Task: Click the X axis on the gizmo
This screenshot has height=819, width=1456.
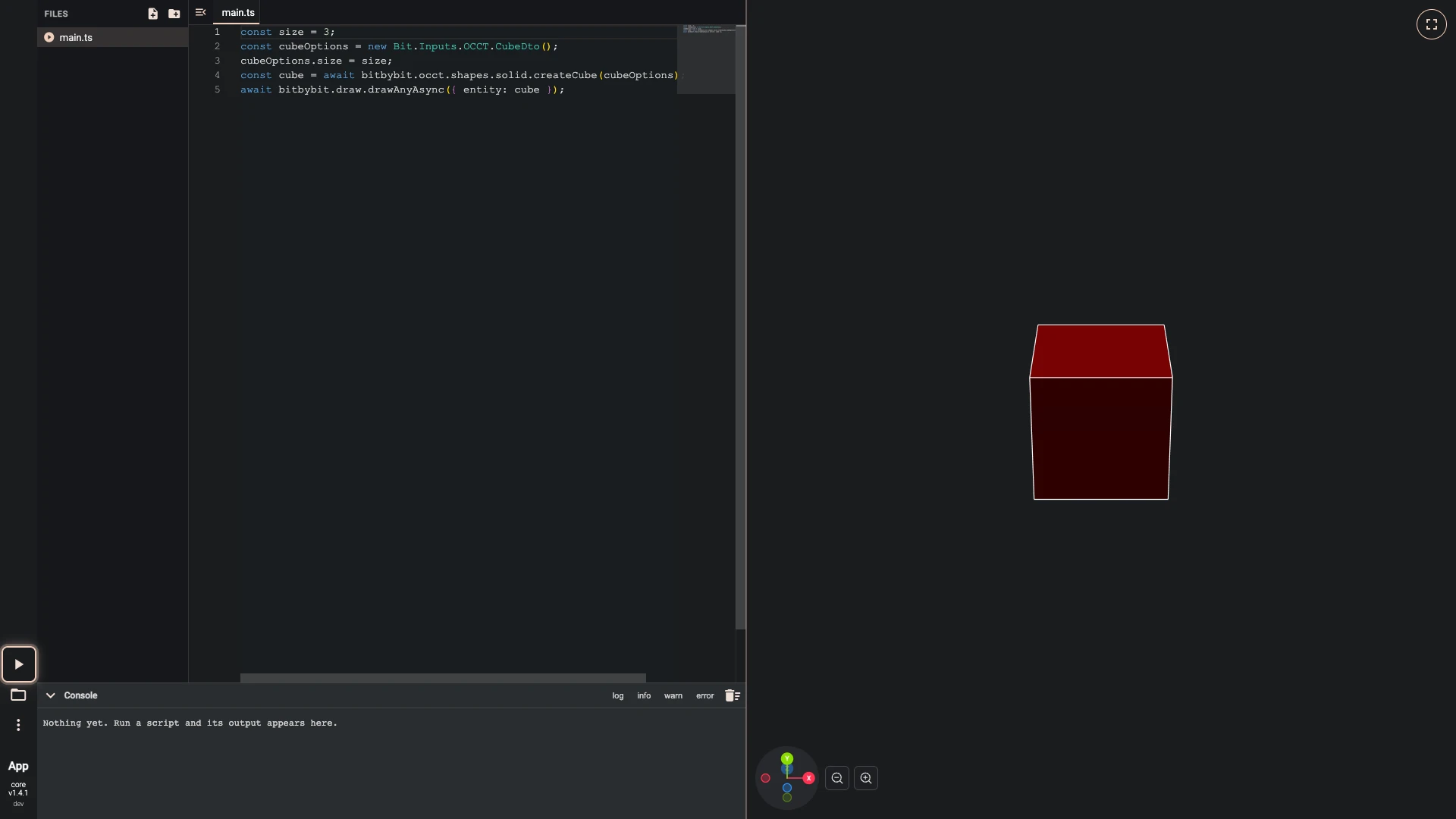Action: [x=809, y=778]
